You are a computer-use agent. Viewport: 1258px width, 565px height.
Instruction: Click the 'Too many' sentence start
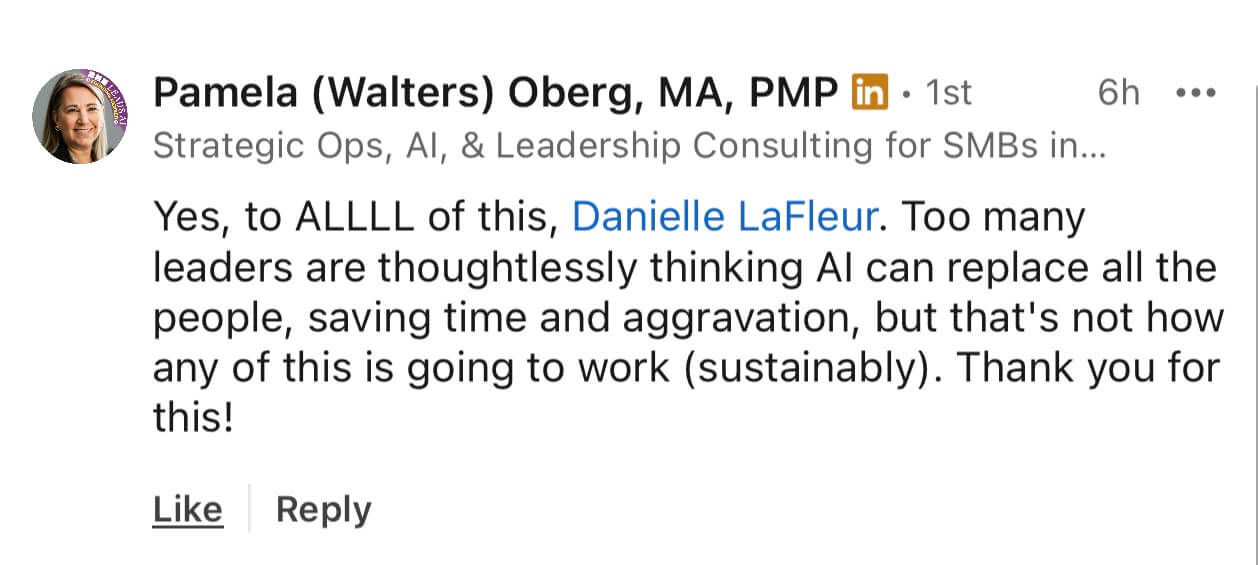[x=998, y=218]
